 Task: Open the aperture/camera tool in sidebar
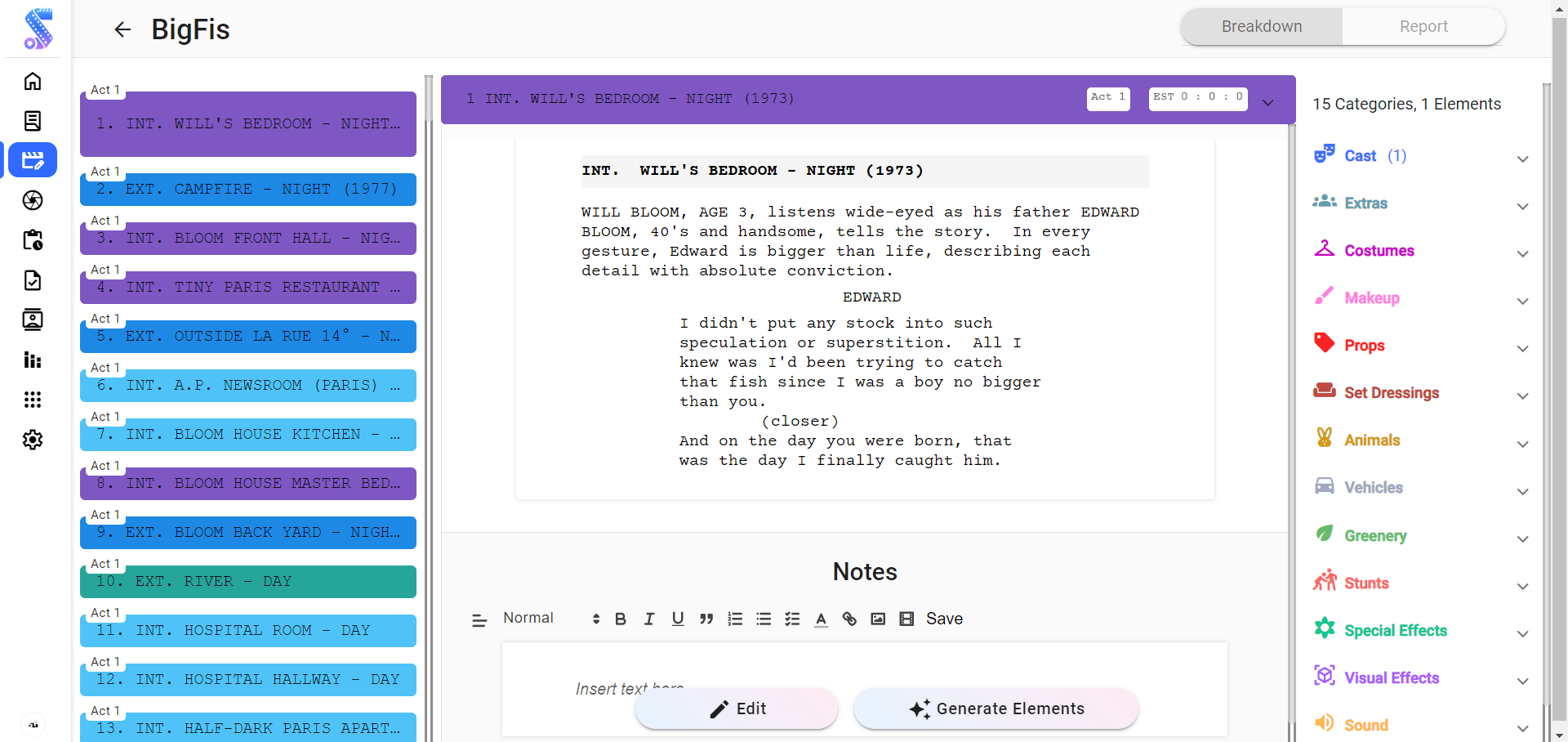(x=33, y=200)
